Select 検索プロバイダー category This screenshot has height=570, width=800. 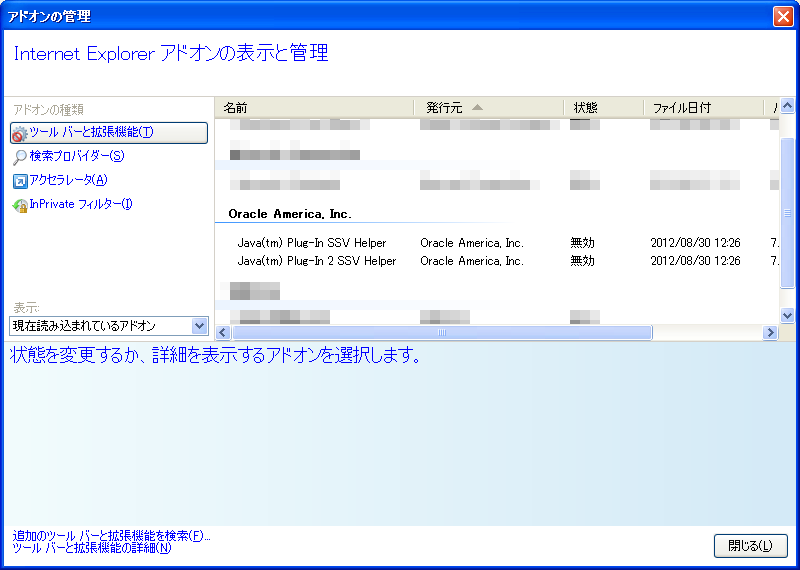pyautogui.click(x=77, y=156)
